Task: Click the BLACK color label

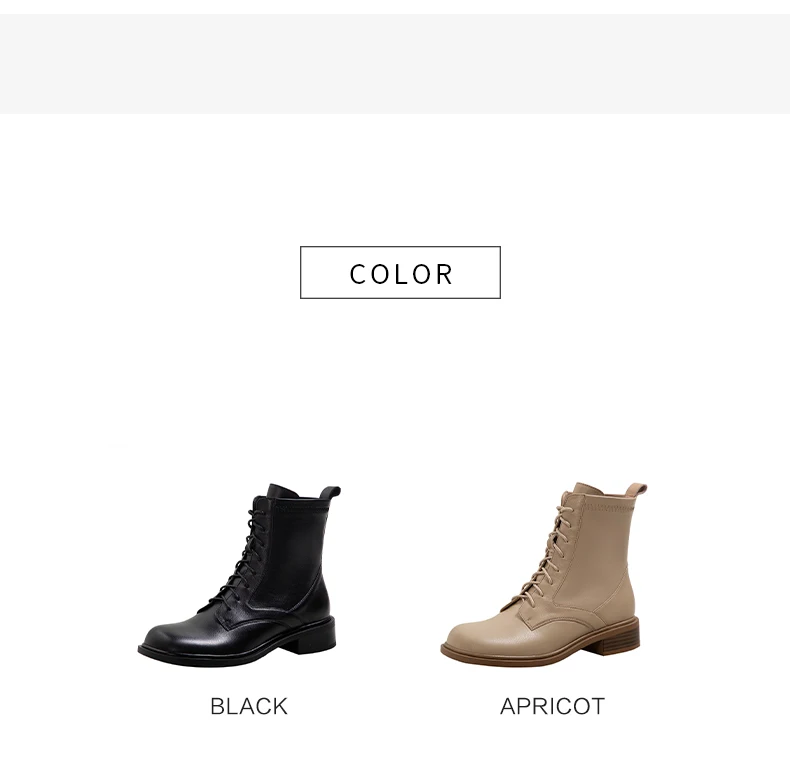Action: (x=249, y=706)
